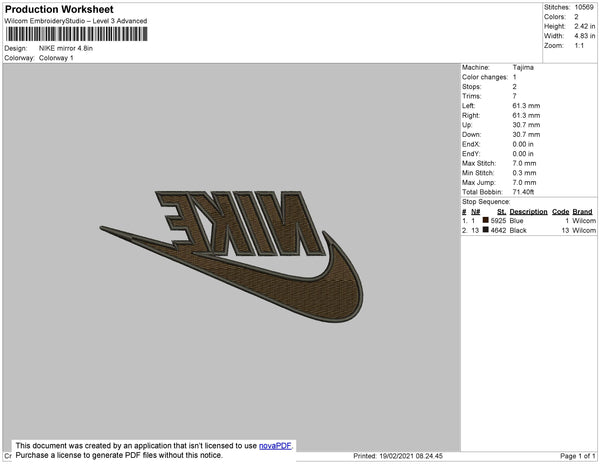
Task: Click the "Brand" column header
Action: (582, 212)
